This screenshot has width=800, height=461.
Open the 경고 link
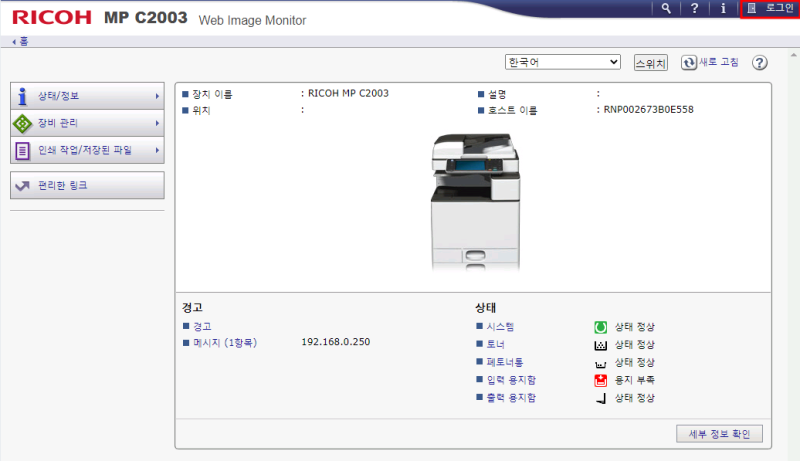(x=202, y=326)
